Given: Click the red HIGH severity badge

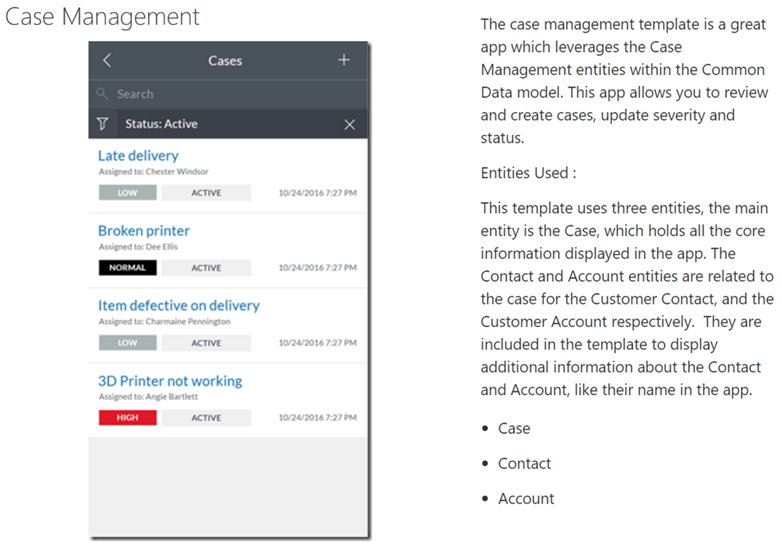Looking at the screenshot, I should (127, 418).
